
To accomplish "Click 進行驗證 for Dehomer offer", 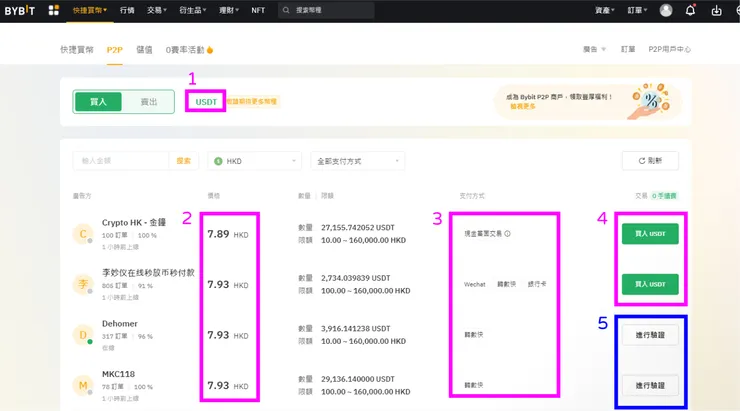I will point(650,335).
